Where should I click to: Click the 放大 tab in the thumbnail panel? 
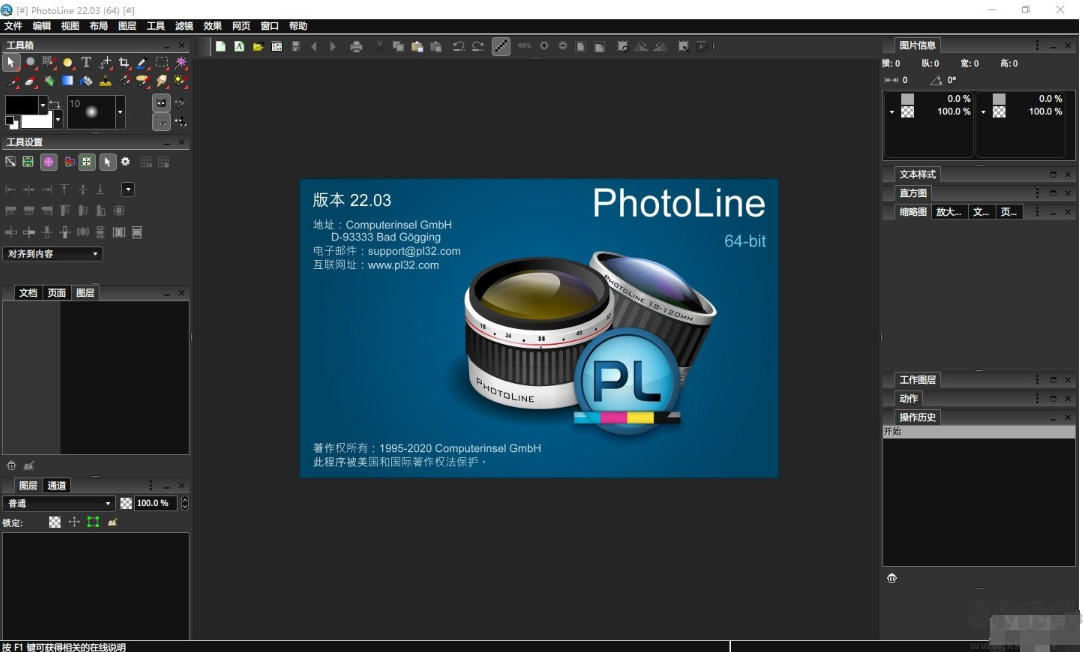click(948, 211)
